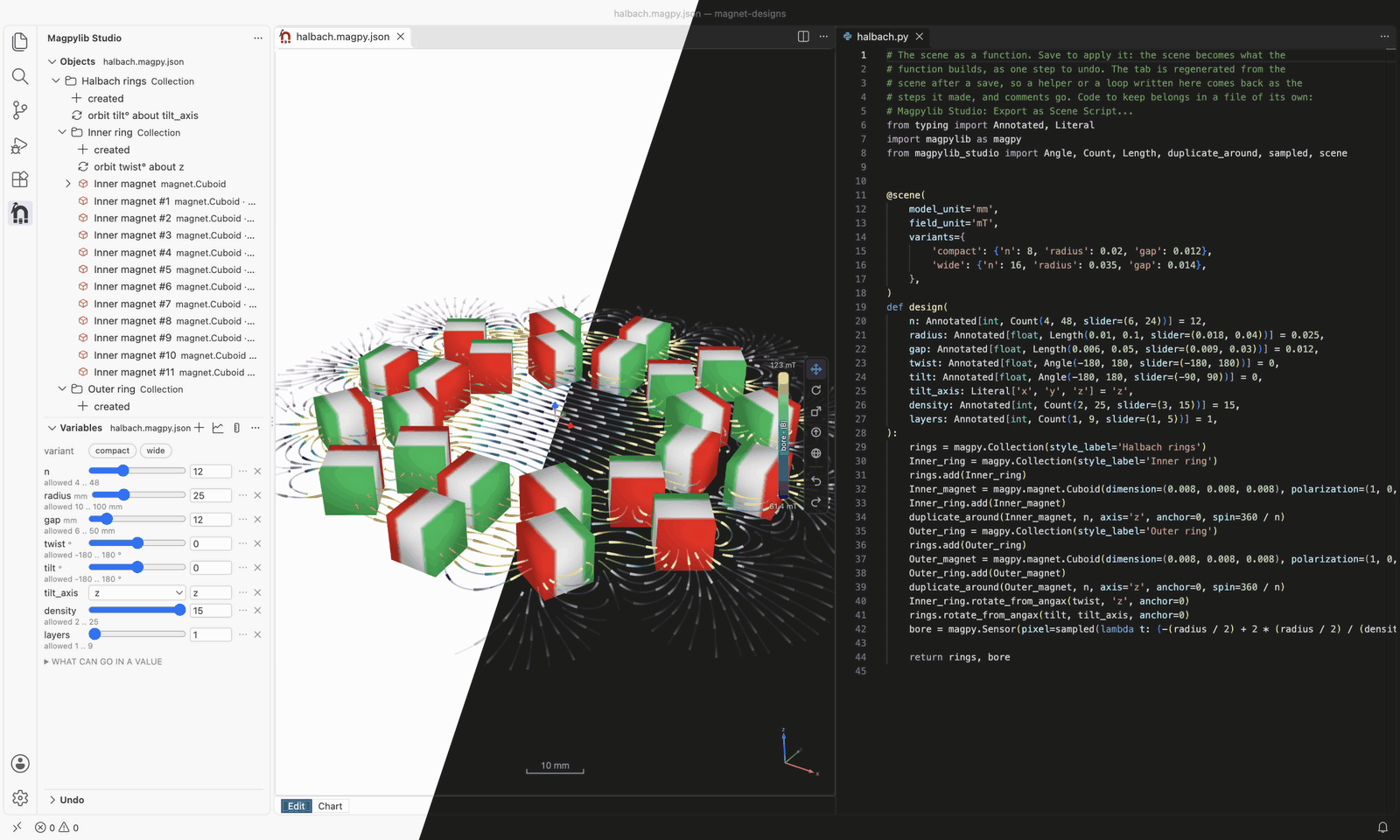Screen dimensions: 1400x840
Task: Click the chart icon in Variables header
Action: tap(218, 428)
